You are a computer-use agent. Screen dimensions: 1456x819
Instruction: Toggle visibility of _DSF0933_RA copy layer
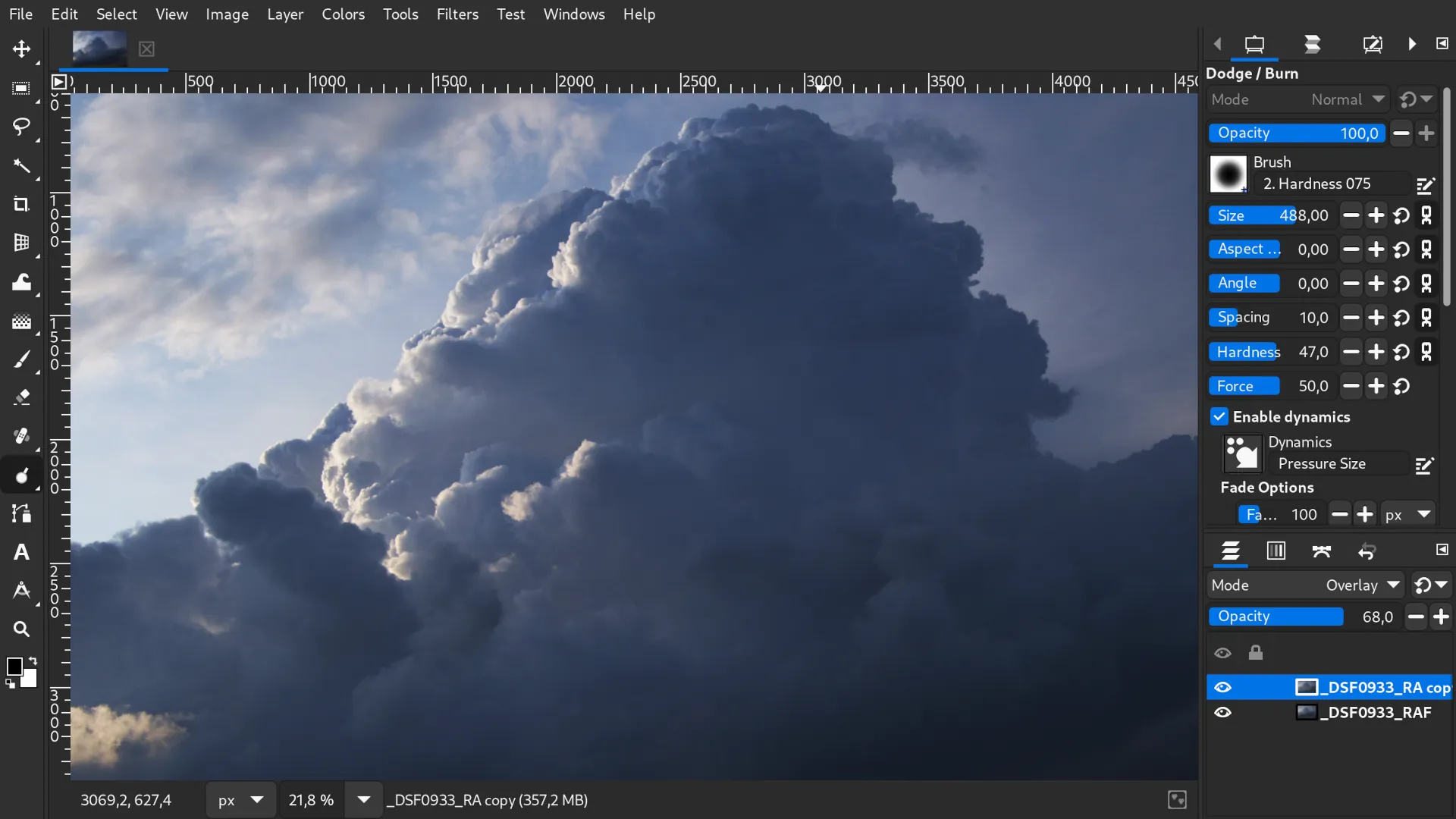click(x=1222, y=686)
